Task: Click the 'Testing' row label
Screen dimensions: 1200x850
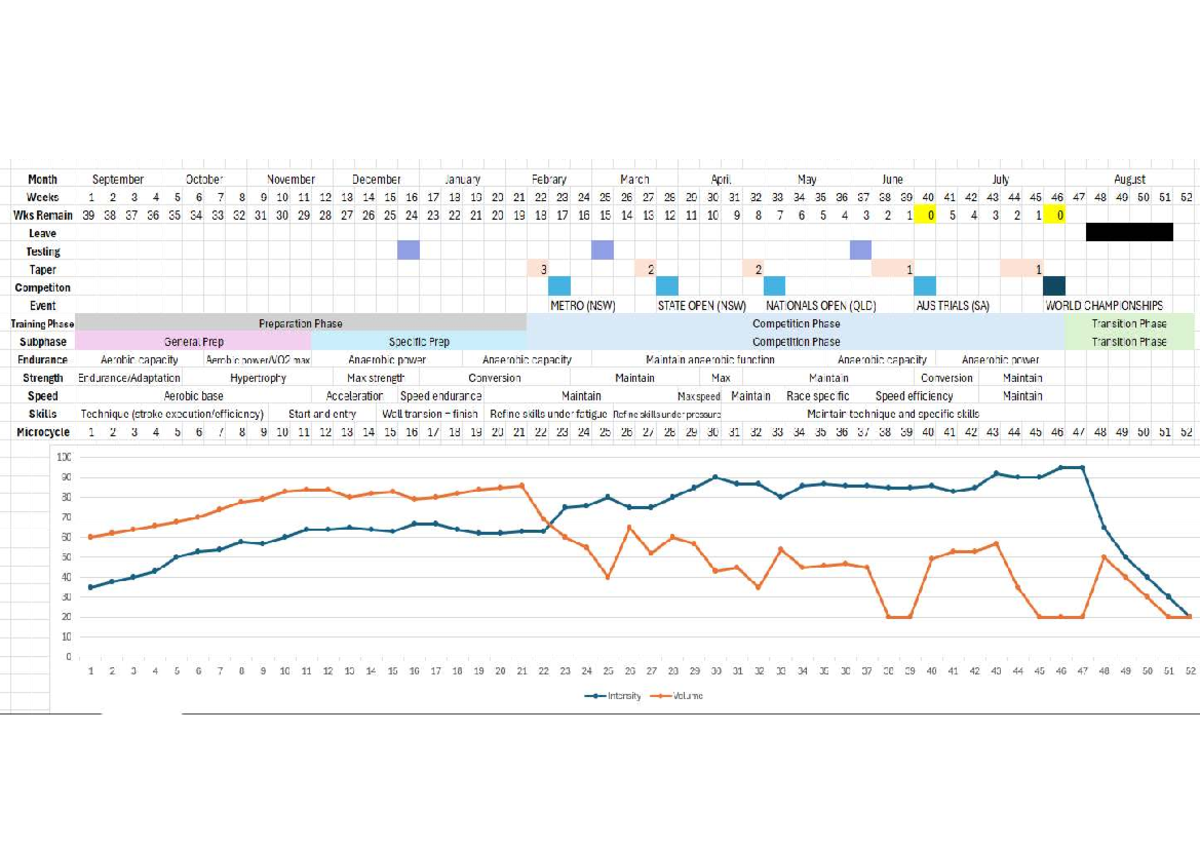Action: click(42, 251)
